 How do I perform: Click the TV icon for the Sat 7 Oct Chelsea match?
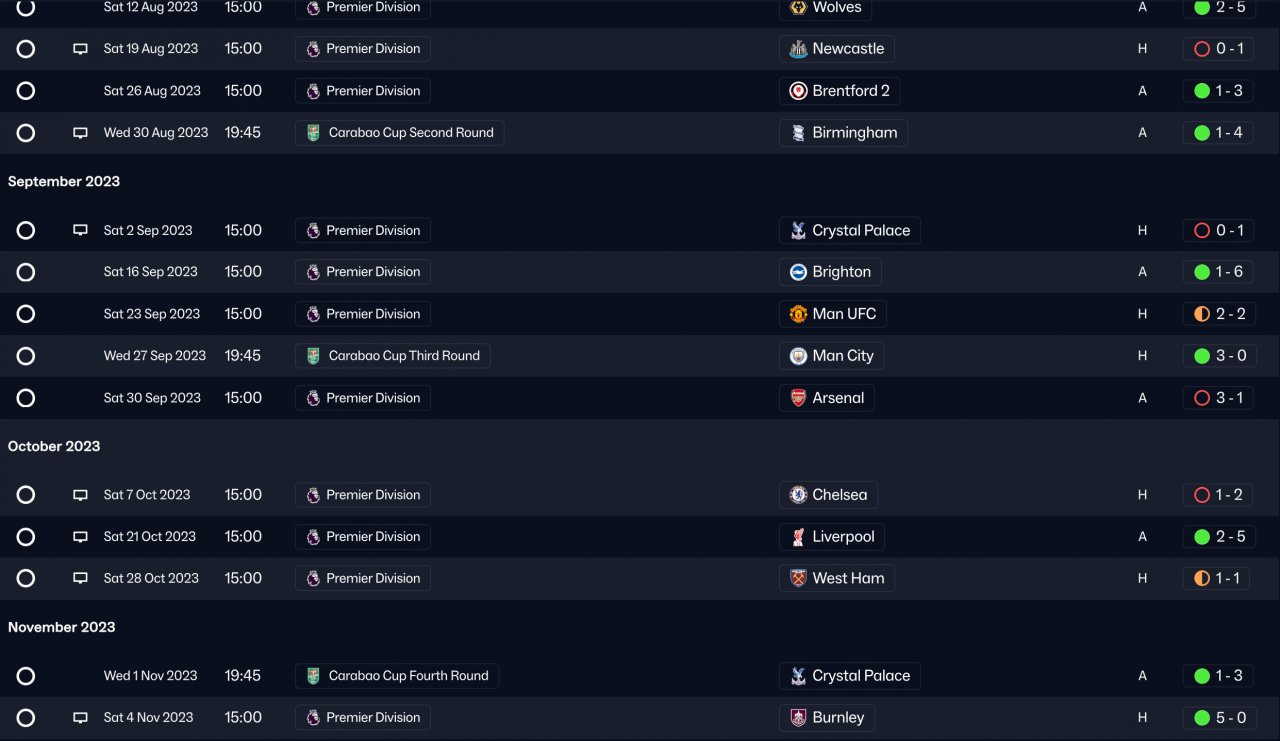click(x=81, y=495)
